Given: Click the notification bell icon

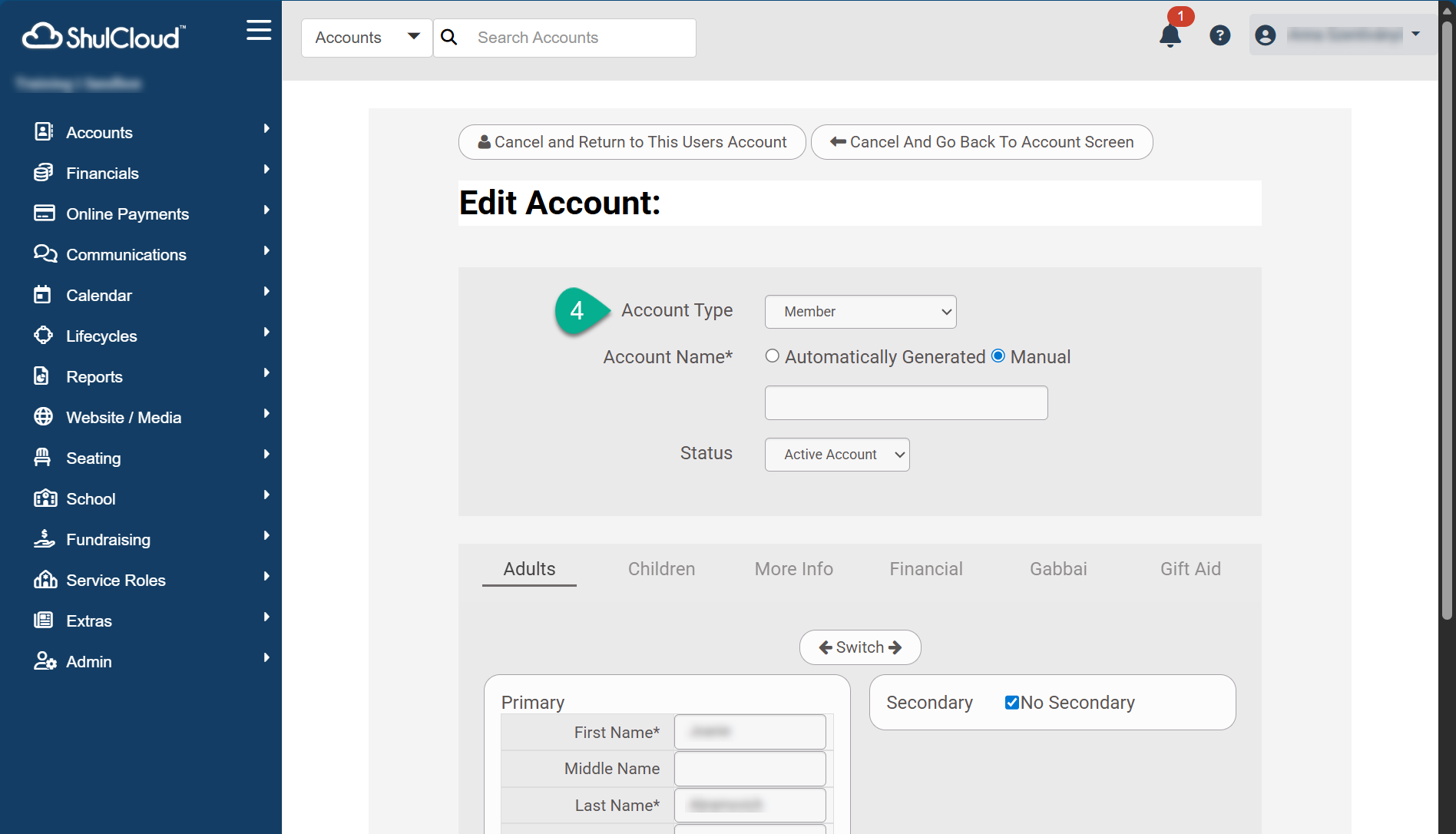Looking at the screenshot, I should 1170,35.
